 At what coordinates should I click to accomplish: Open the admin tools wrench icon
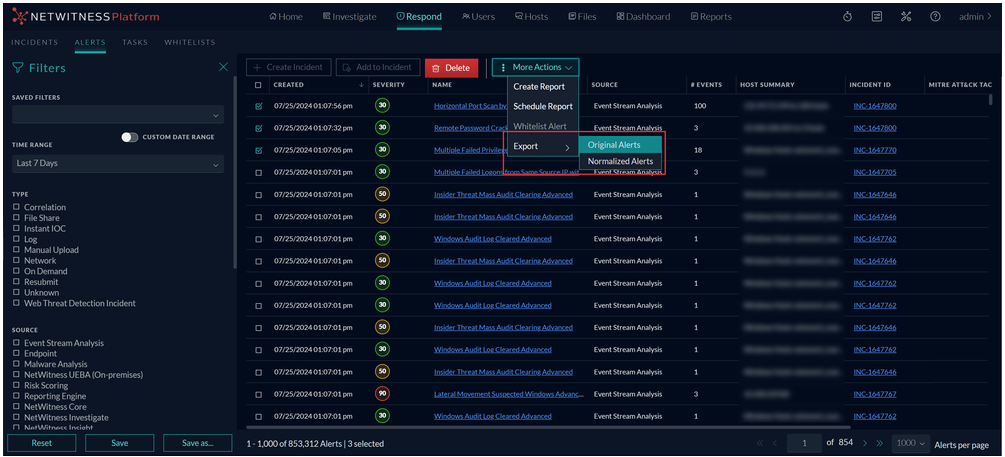click(x=906, y=17)
